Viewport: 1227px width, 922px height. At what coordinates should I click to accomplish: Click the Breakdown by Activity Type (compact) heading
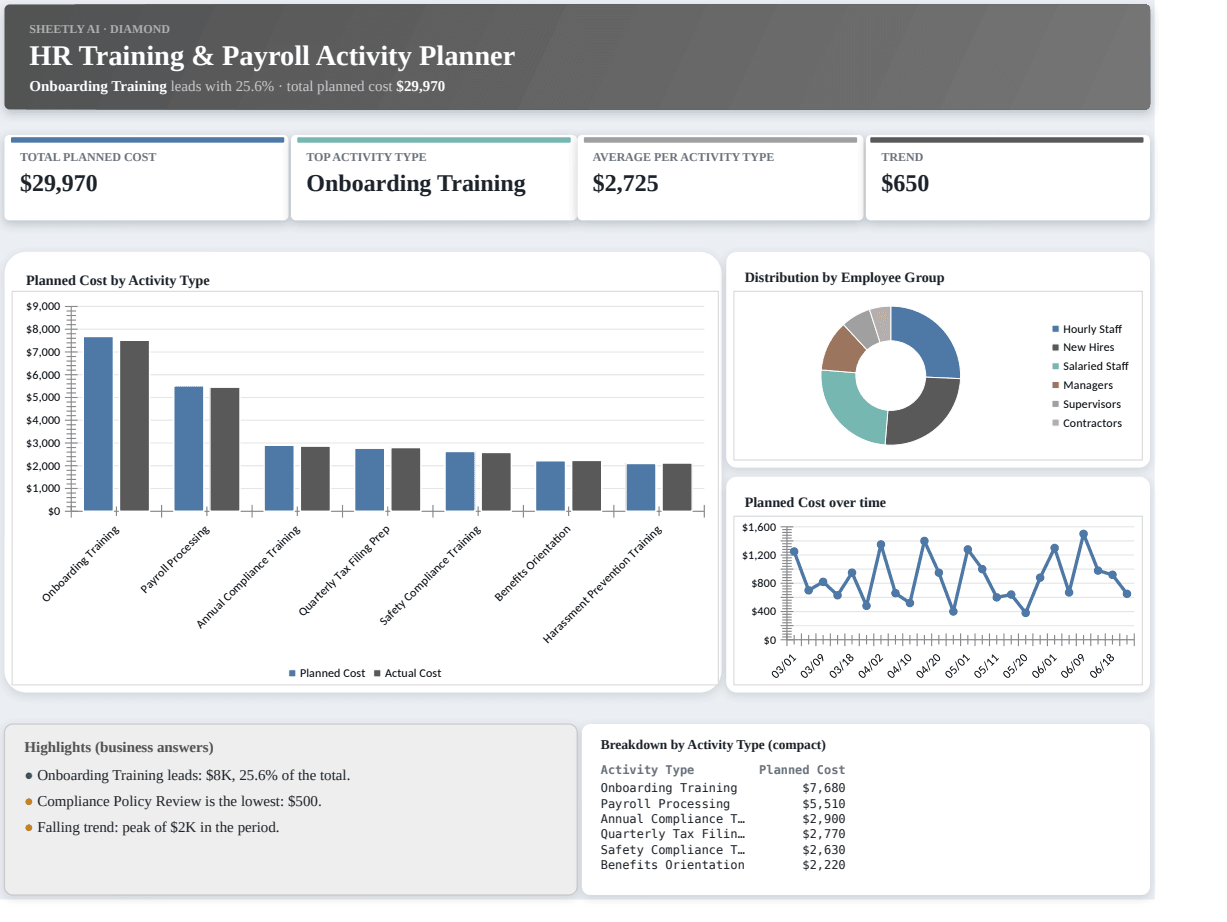tap(713, 745)
